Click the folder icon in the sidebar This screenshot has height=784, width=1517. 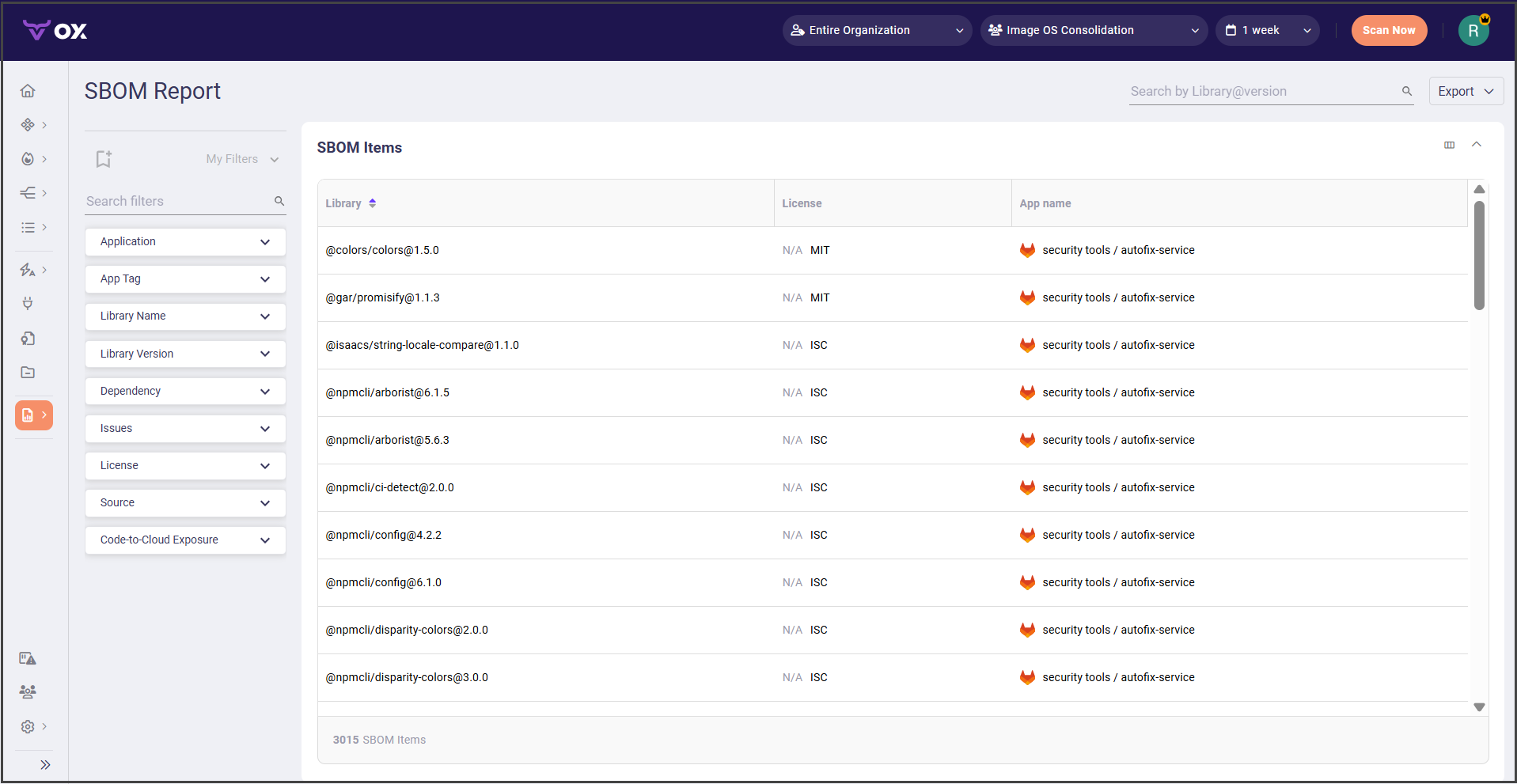click(28, 373)
